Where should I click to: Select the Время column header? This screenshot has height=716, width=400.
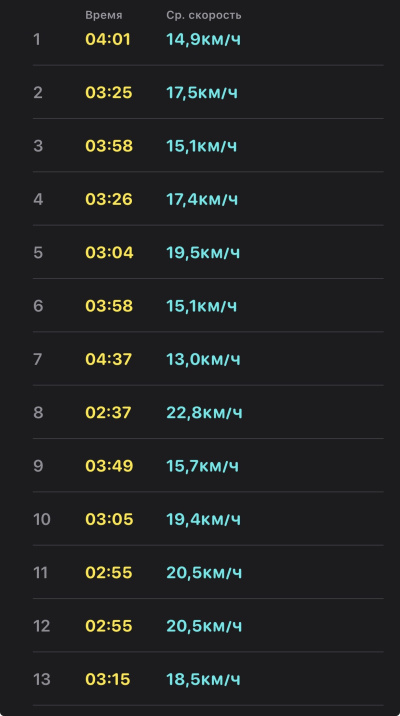point(104,16)
